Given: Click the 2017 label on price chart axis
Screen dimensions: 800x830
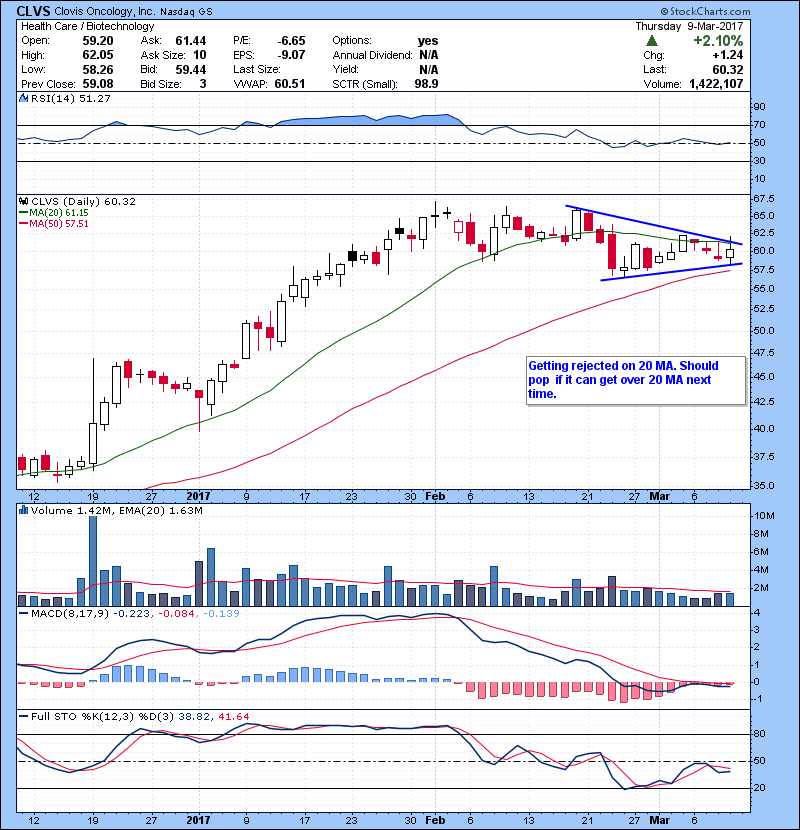Looking at the screenshot, I should [x=199, y=497].
